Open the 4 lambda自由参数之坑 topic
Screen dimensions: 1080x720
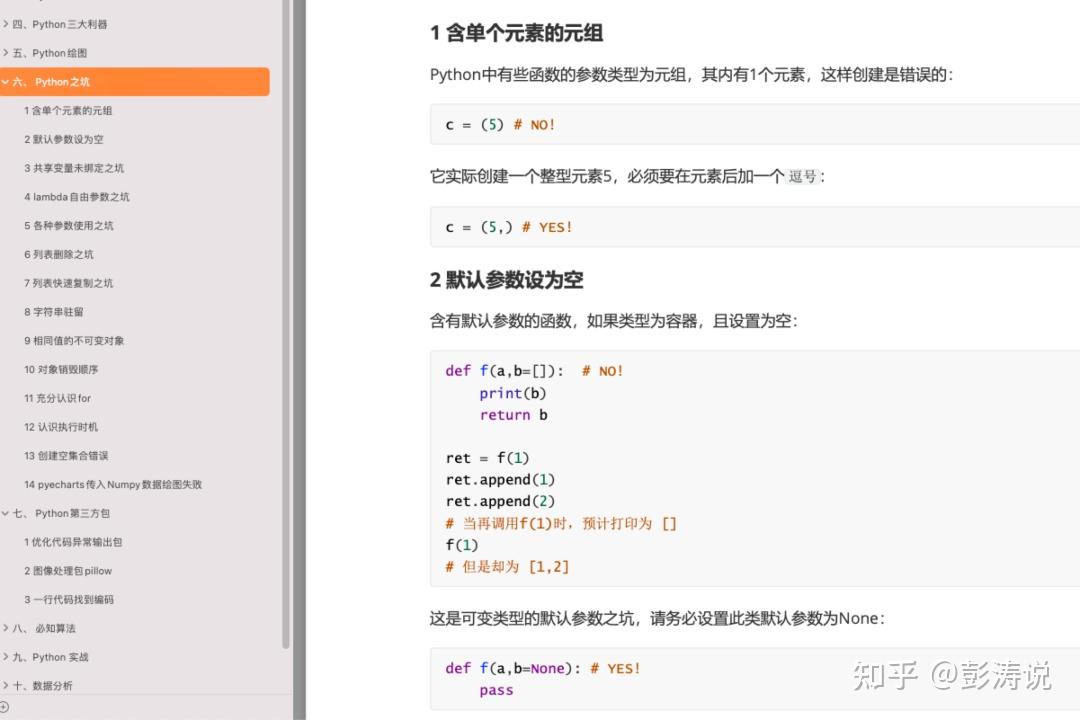coord(80,196)
